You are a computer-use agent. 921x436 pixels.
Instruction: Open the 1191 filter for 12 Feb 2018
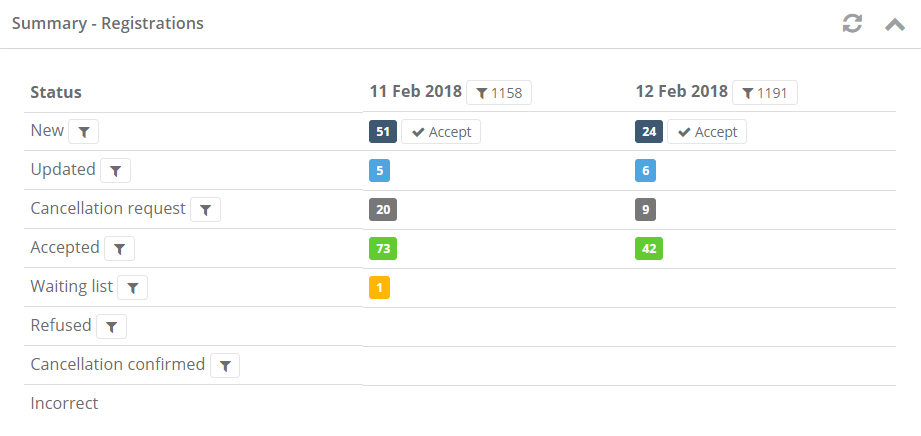point(765,93)
